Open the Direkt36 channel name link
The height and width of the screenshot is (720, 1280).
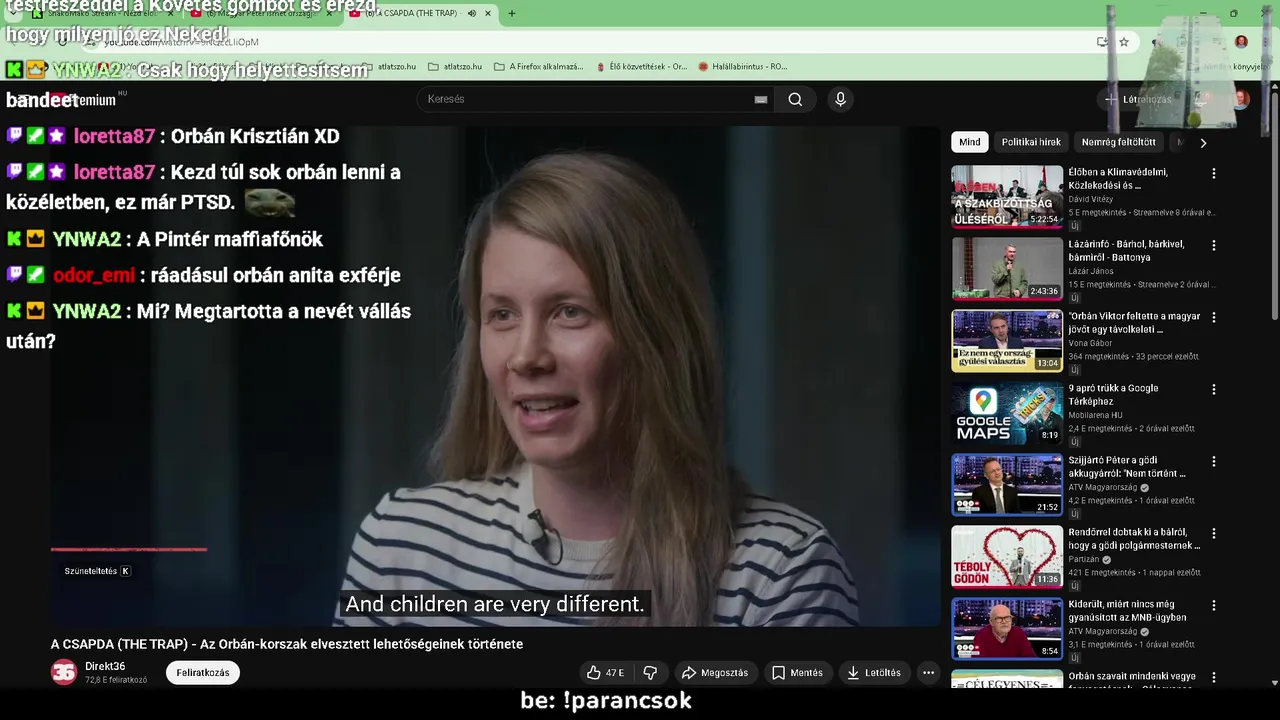click(x=105, y=667)
